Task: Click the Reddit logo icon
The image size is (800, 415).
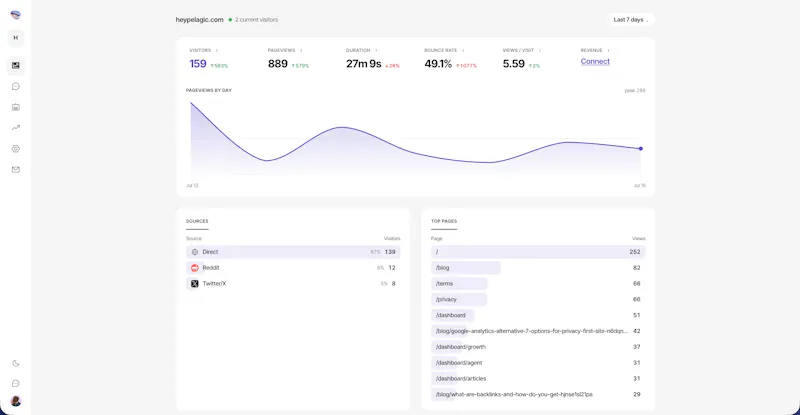Action: coord(194,267)
